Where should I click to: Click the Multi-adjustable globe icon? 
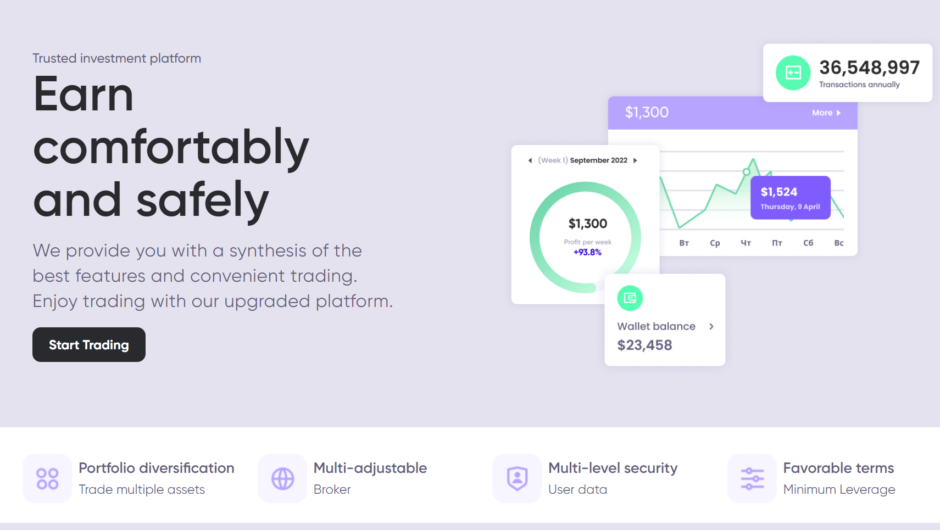pos(283,478)
